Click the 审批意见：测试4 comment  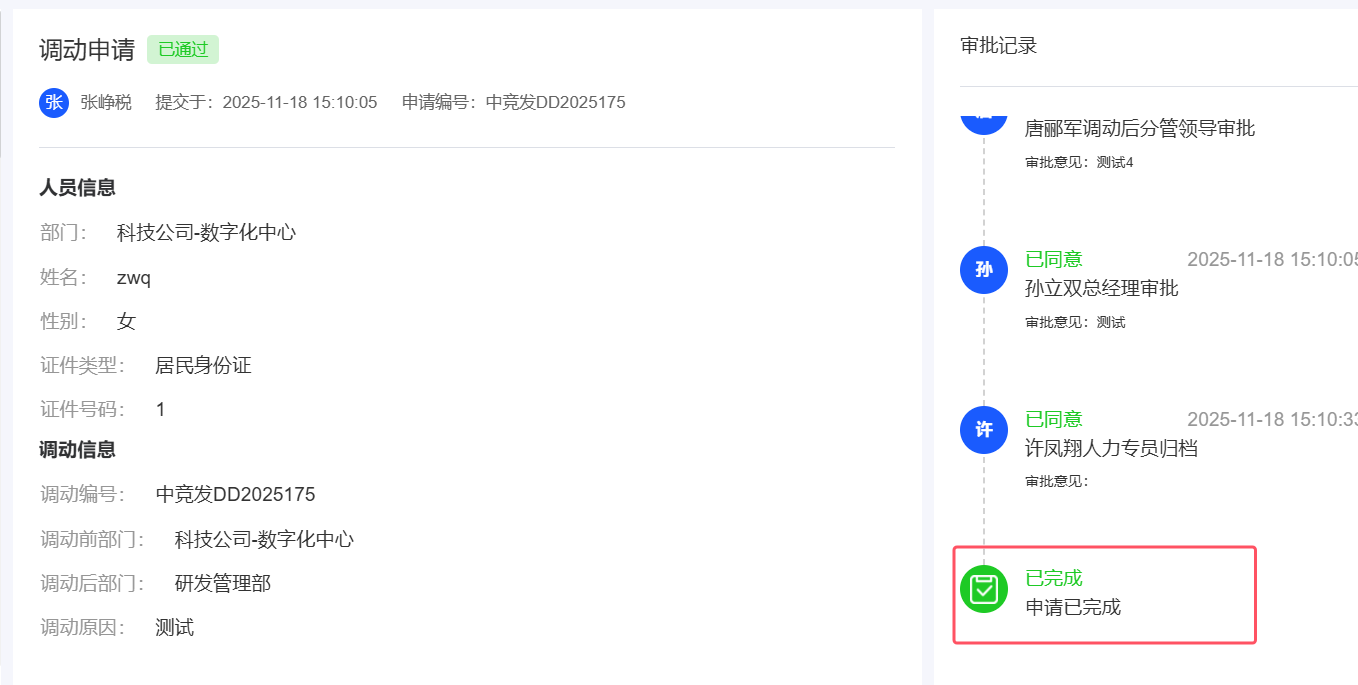click(x=1079, y=162)
